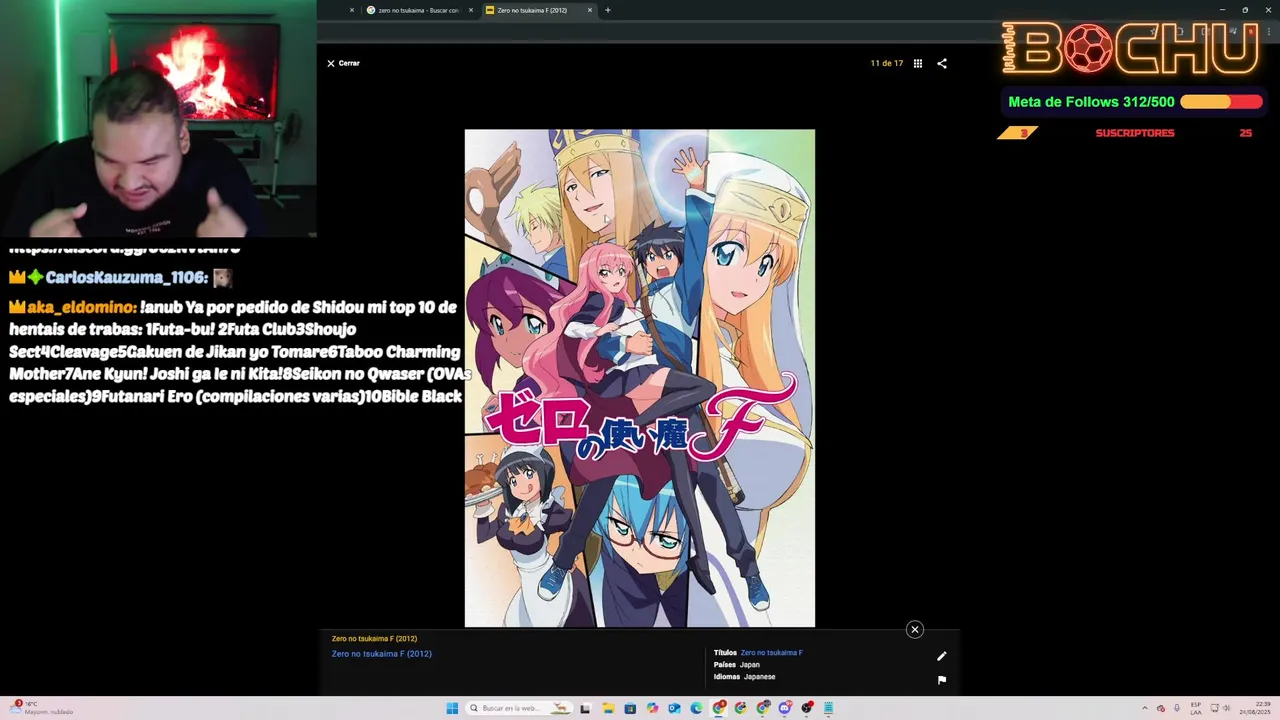Click the CarlosKauzuma_1106 chat username

(x=127, y=277)
